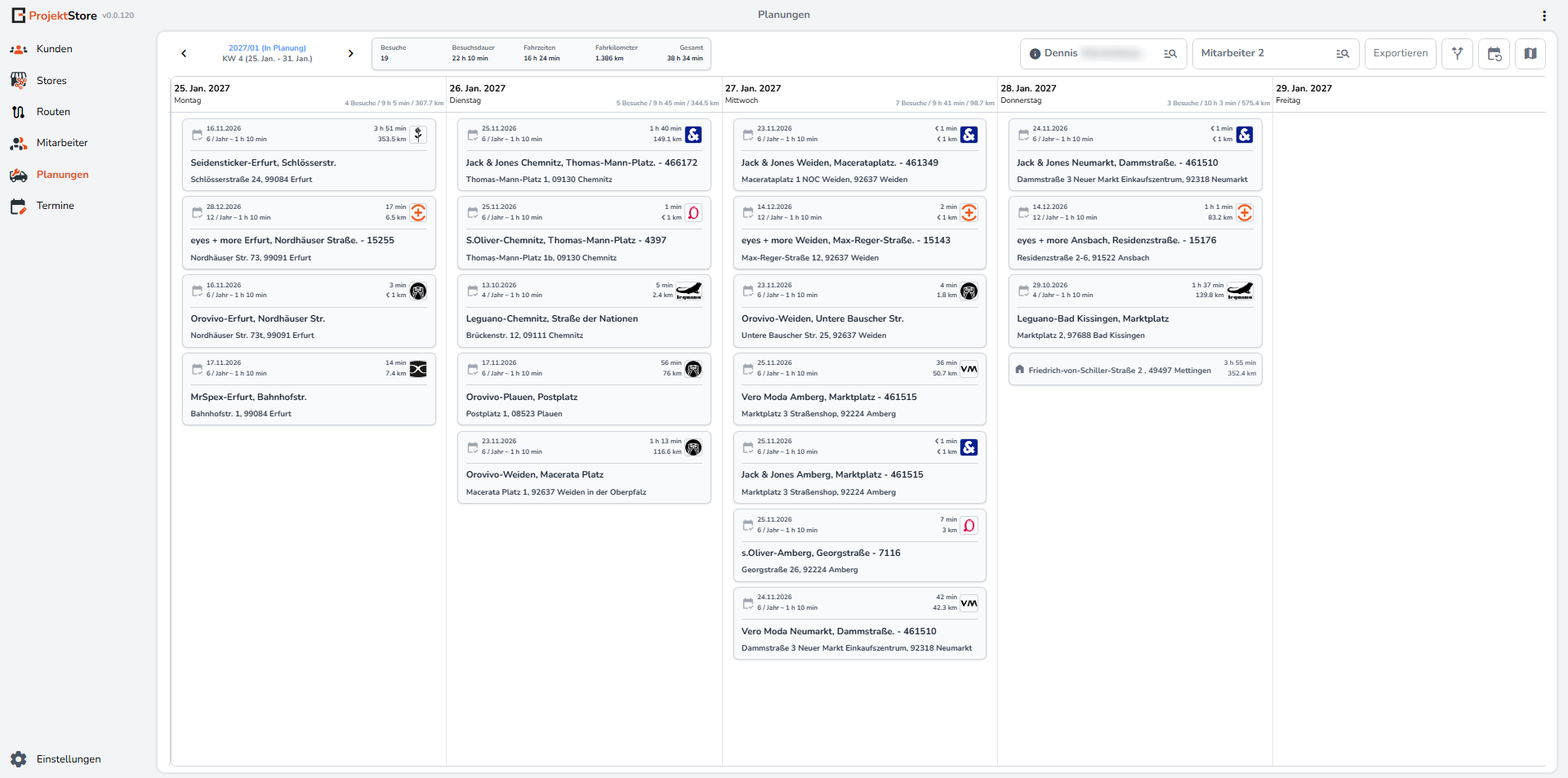Open the Mitarbeiter 2 selector
1568x778 pixels.
click(1276, 54)
